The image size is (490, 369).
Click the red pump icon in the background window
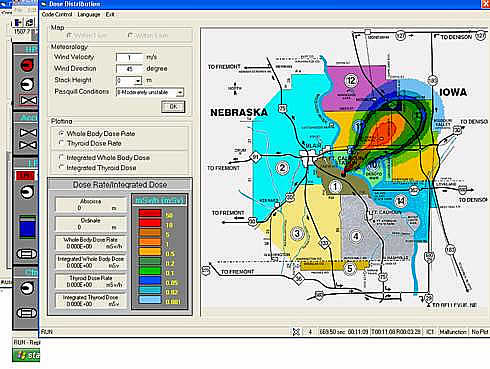point(27,65)
